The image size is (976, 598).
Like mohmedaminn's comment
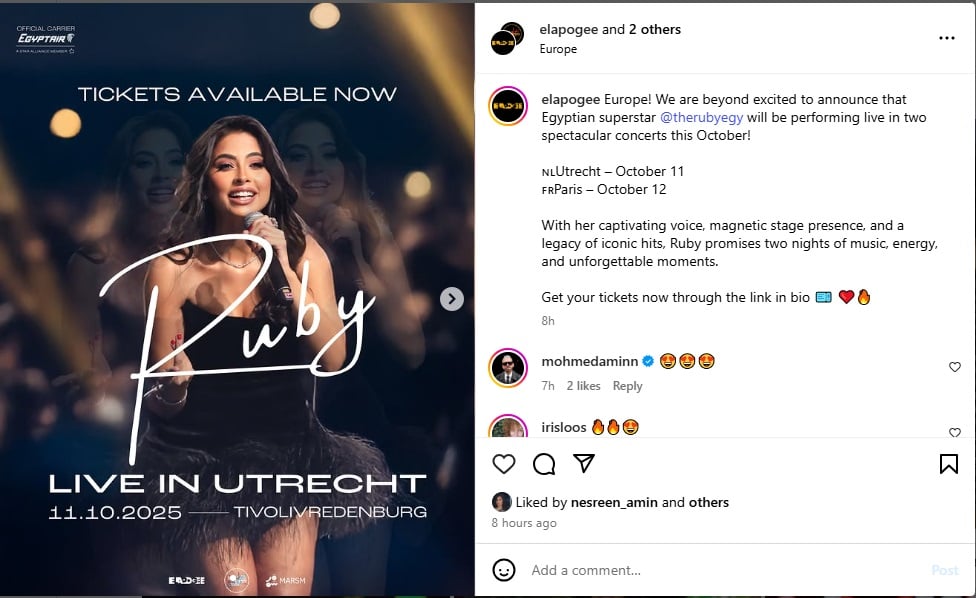click(955, 367)
